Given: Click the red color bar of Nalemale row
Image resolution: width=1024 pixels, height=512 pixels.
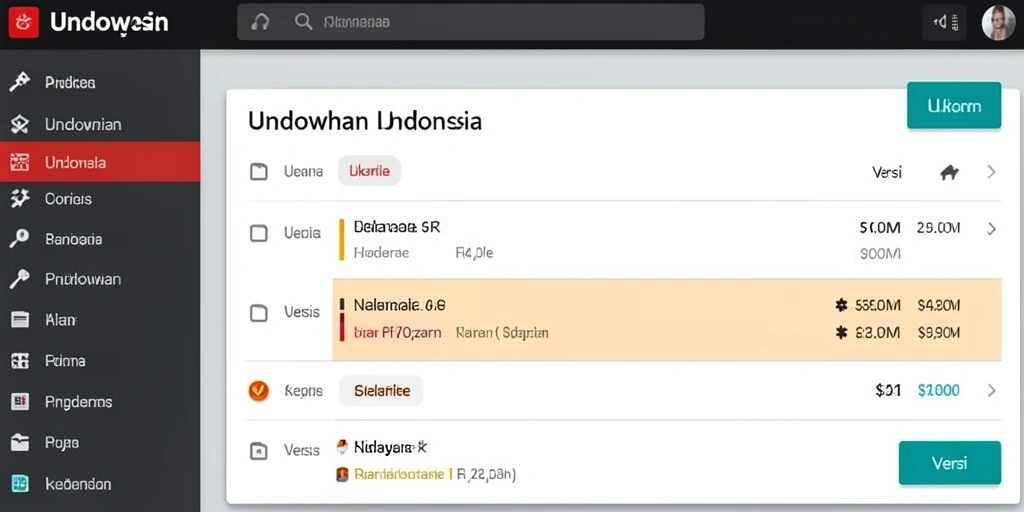Looking at the screenshot, I should pyautogui.click(x=341, y=327).
